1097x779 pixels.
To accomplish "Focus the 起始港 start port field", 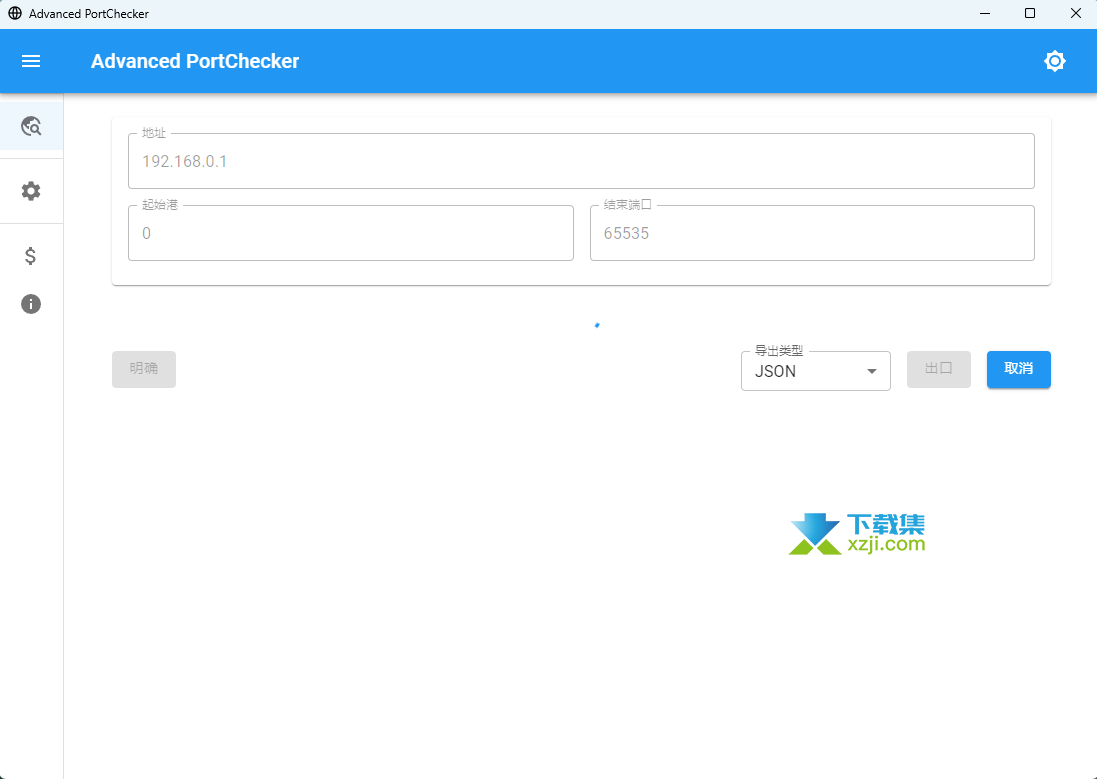I will coord(351,233).
